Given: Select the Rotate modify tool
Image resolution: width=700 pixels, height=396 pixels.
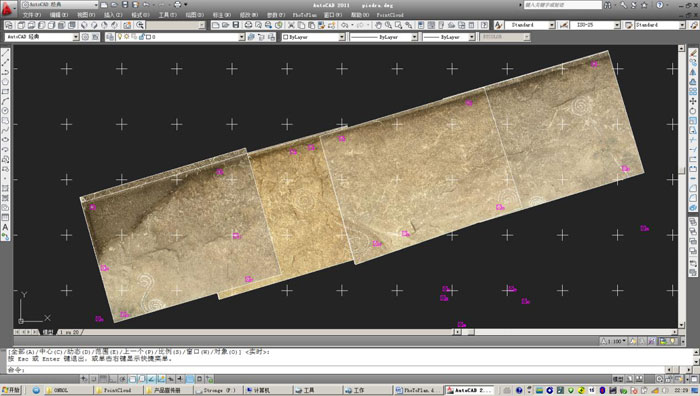Looking at the screenshot, I should [x=693, y=111].
